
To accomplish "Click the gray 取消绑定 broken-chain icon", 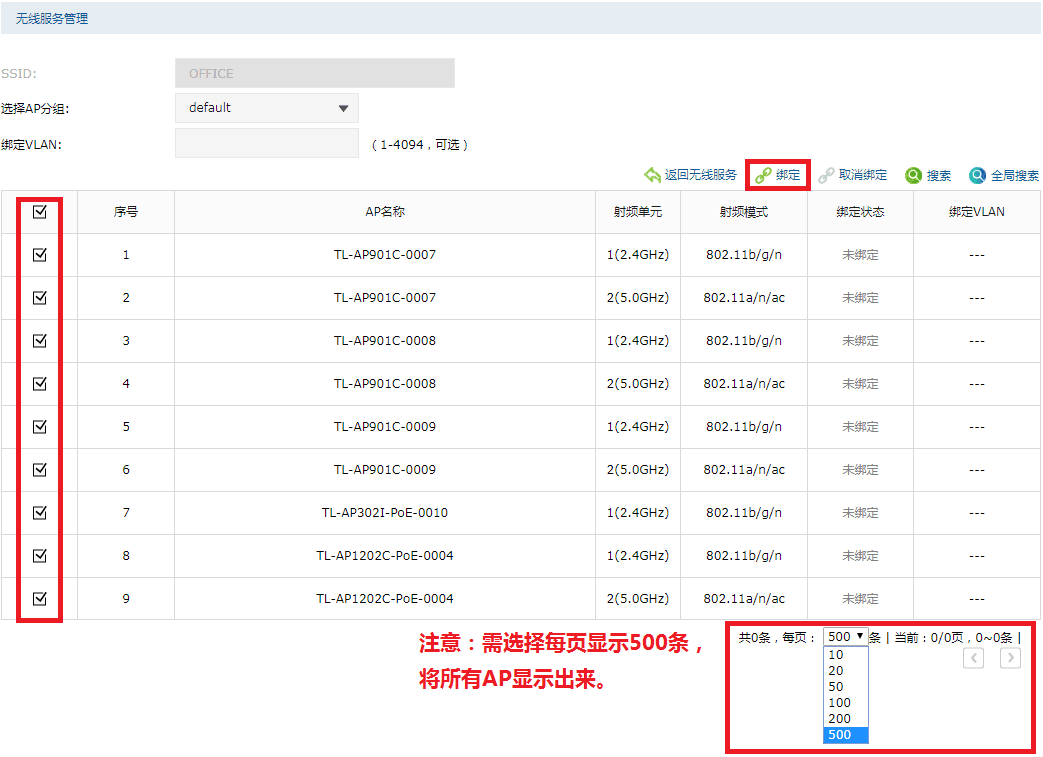I will (x=826, y=174).
